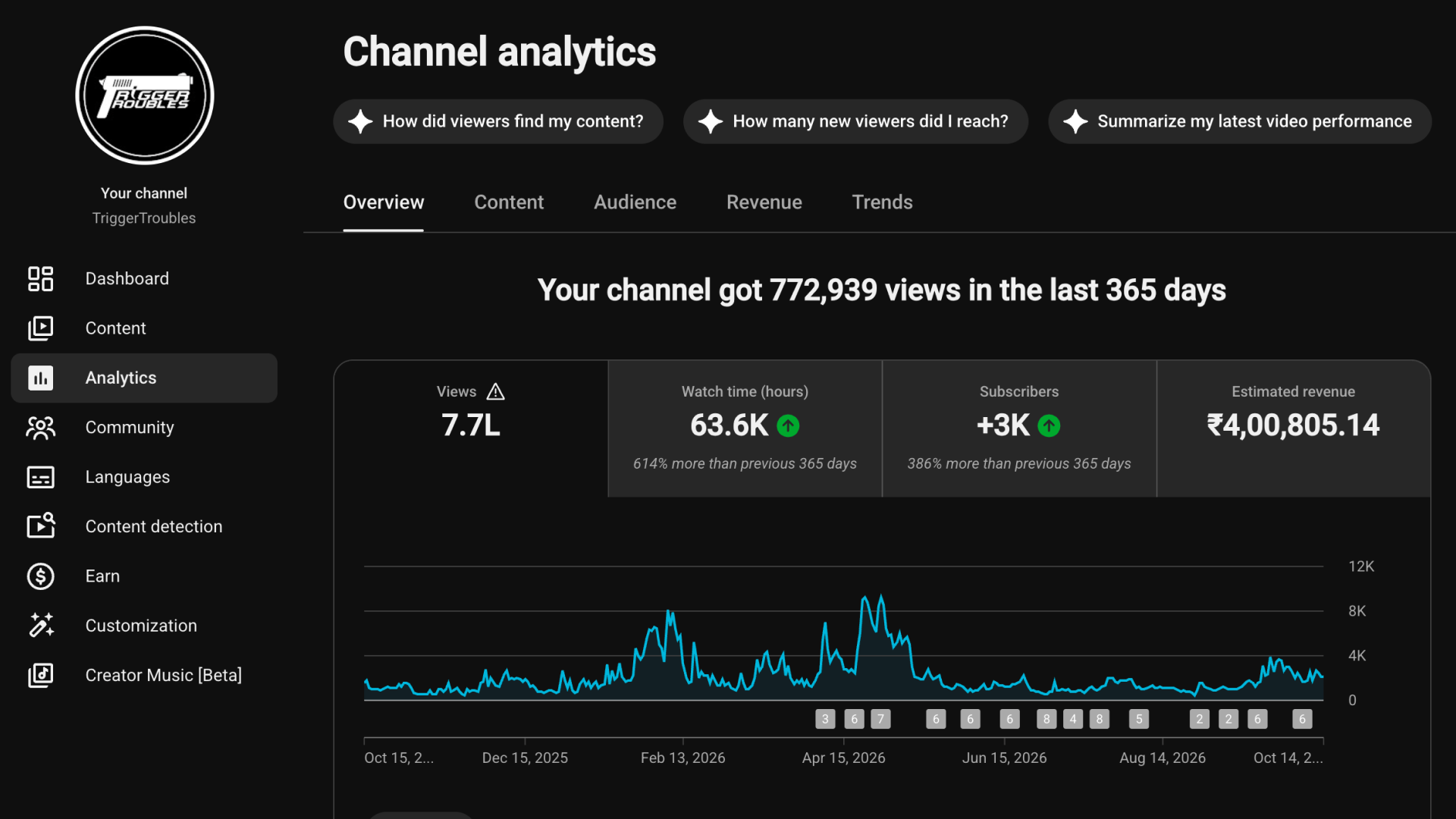Click the Dashboard grid icon
The width and height of the screenshot is (1456, 819).
tap(40, 278)
